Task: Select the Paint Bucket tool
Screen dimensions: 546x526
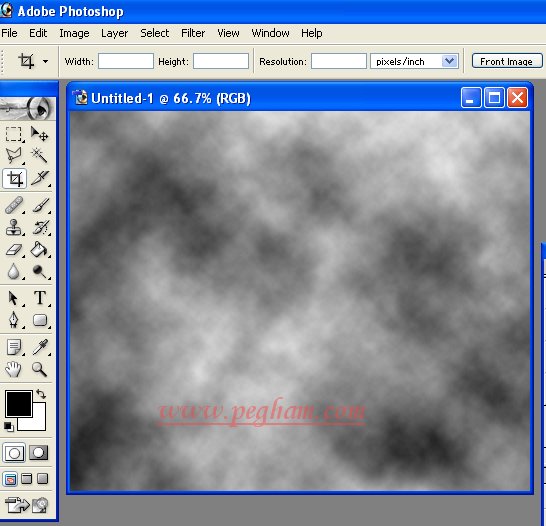Action: coord(39,249)
